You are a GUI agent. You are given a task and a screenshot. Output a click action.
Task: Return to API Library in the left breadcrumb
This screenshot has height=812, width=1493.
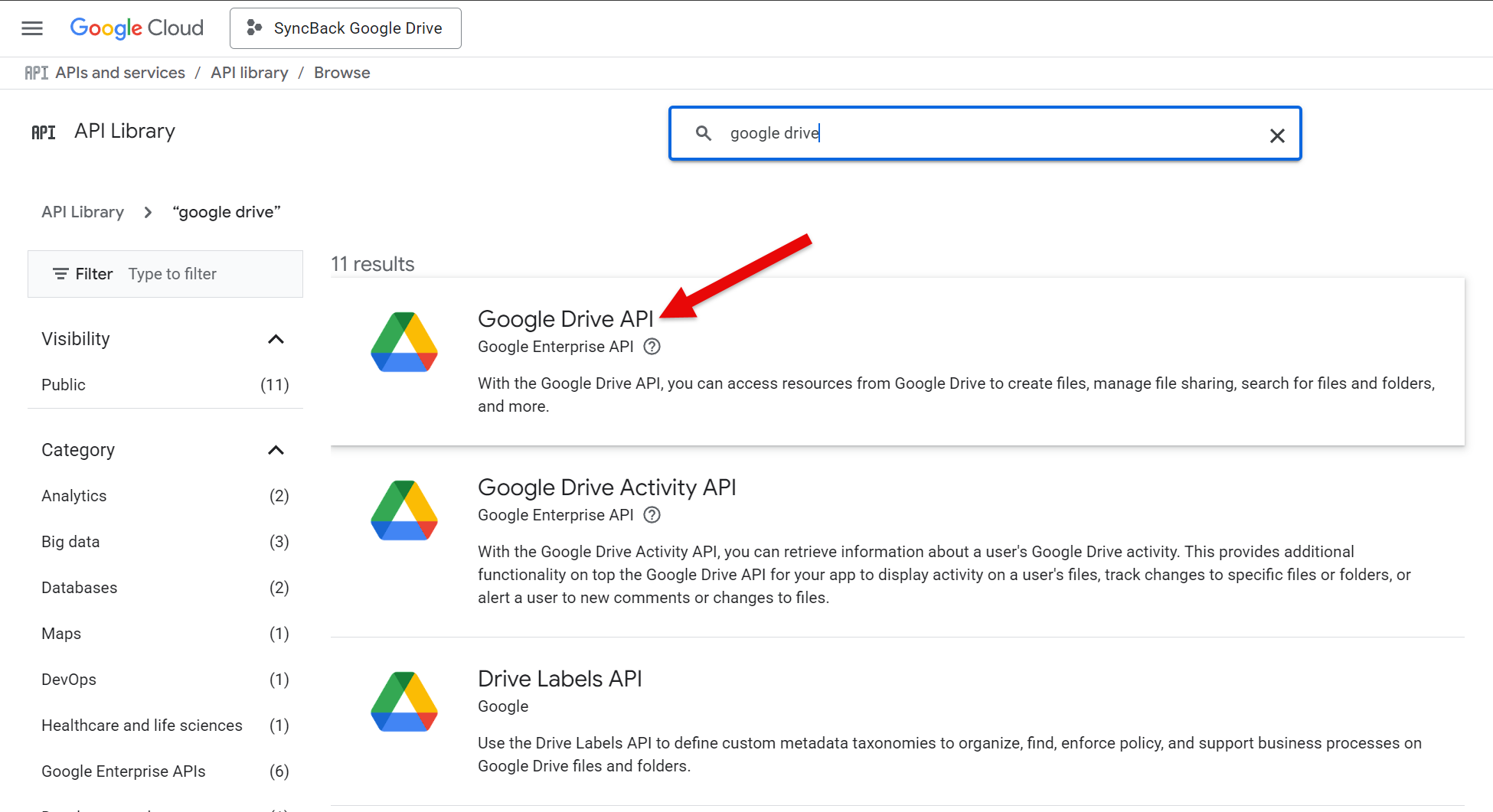[83, 212]
